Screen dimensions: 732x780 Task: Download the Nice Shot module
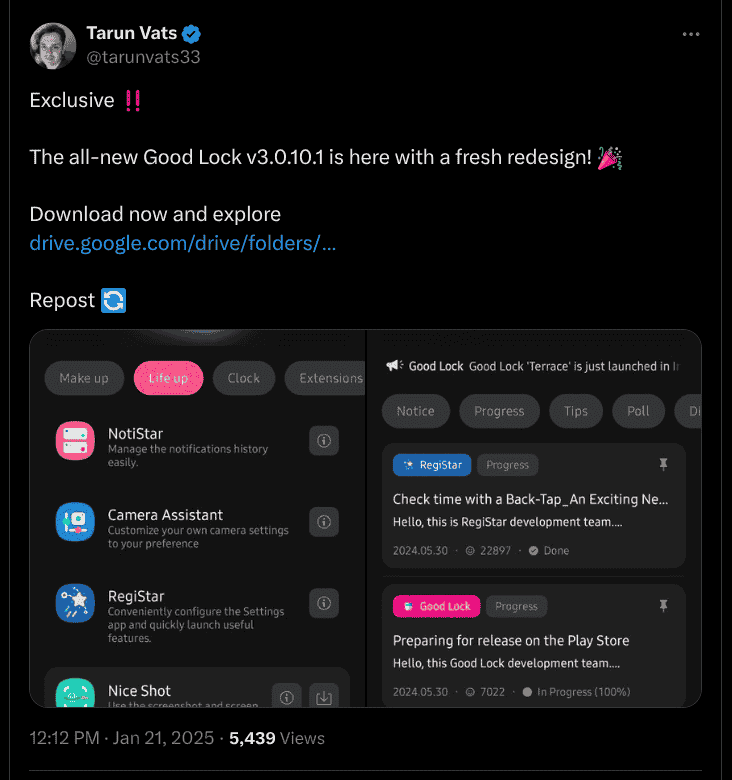[324, 696]
